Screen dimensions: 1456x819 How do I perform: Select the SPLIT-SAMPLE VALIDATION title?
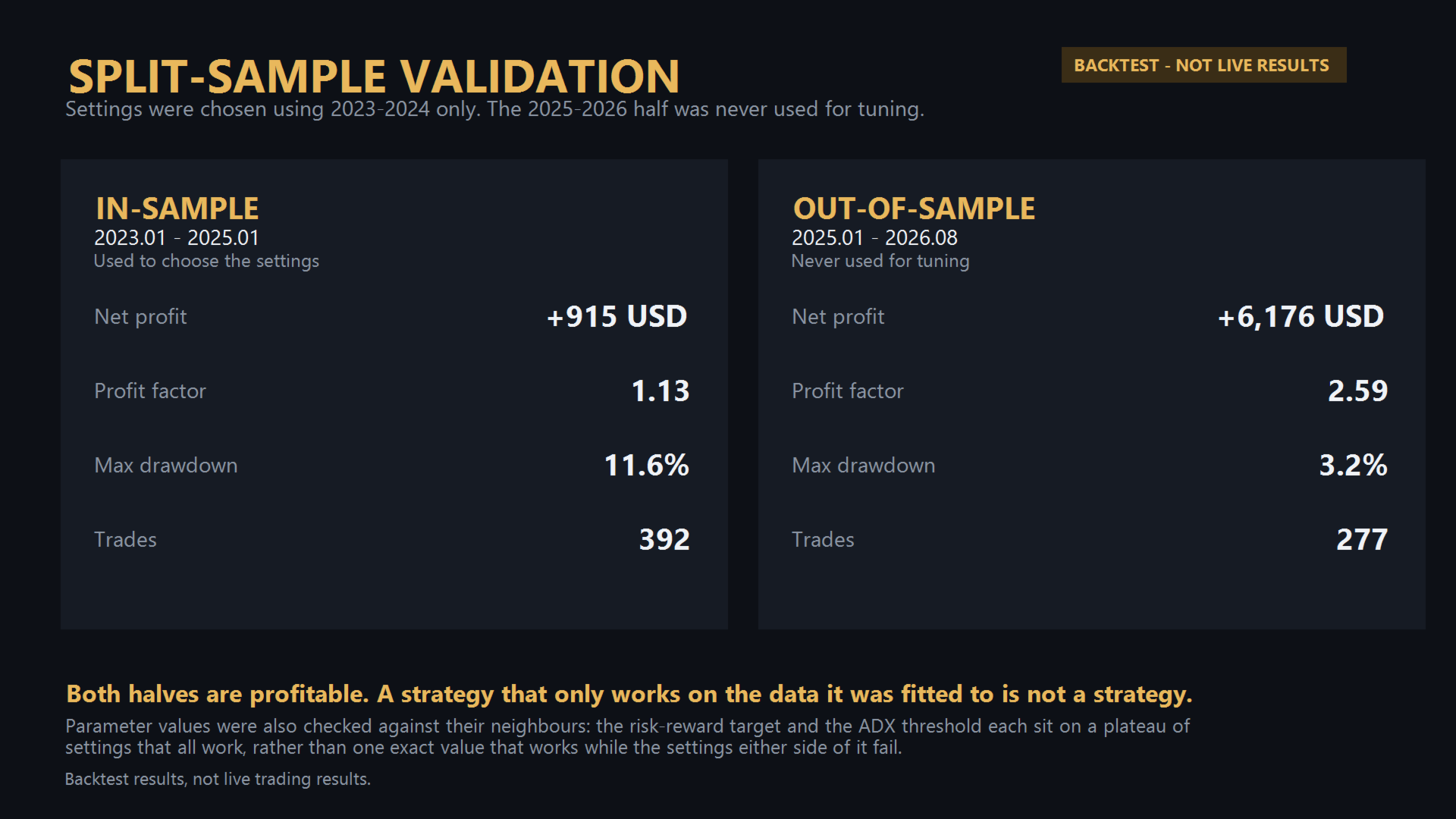pos(374,77)
